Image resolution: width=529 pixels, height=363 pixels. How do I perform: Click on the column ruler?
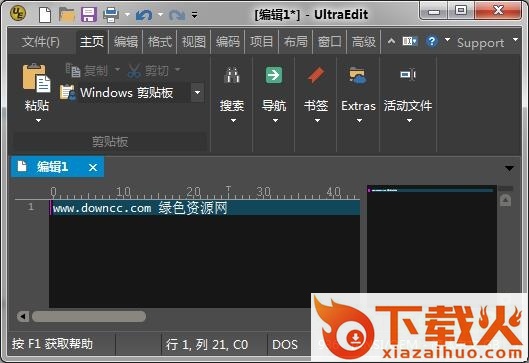[204, 192]
